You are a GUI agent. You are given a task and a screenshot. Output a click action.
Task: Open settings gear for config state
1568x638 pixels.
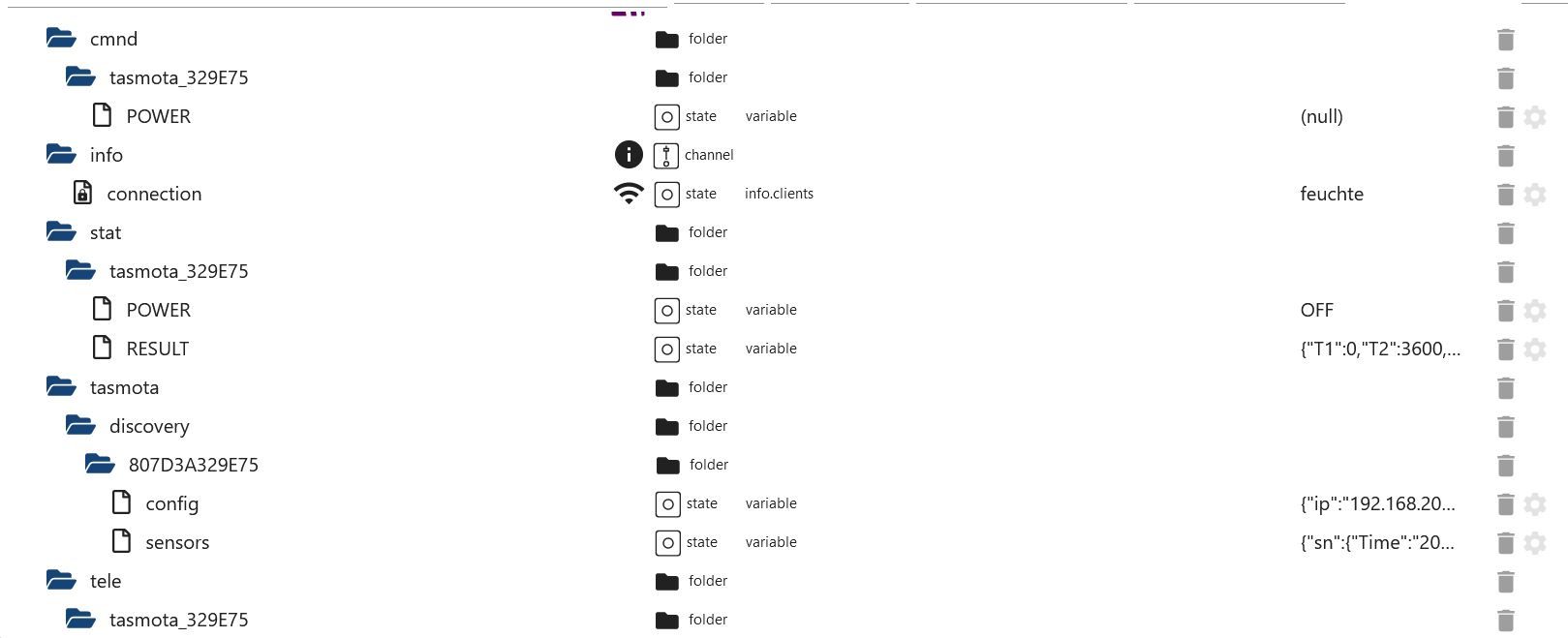tap(1535, 504)
